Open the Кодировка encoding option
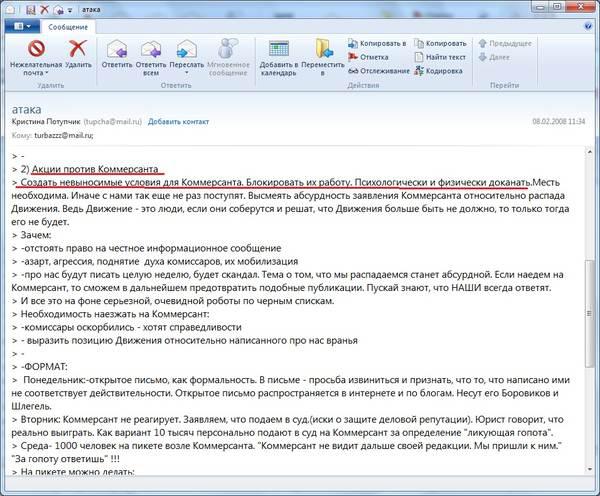The height and width of the screenshot is (496, 600). pos(439,71)
